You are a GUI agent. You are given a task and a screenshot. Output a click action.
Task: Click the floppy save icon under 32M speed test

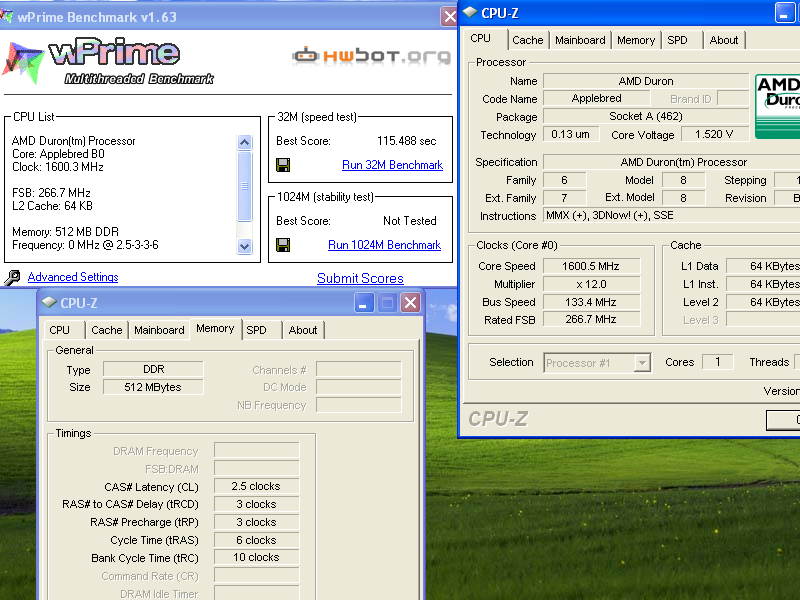click(x=283, y=165)
